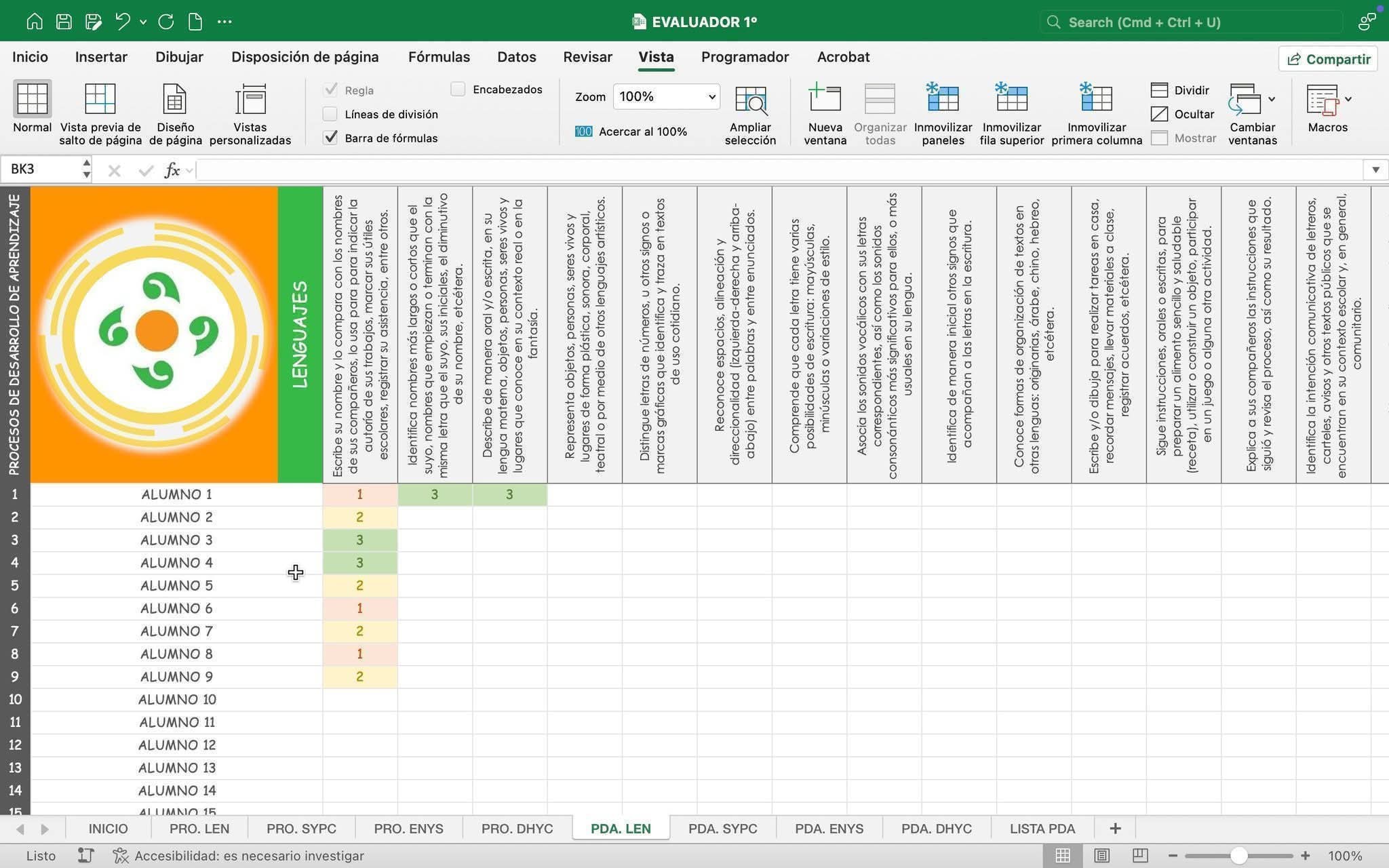Switch to page layout view in status bar
The image size is (1389, 868).
(1102, 856)
